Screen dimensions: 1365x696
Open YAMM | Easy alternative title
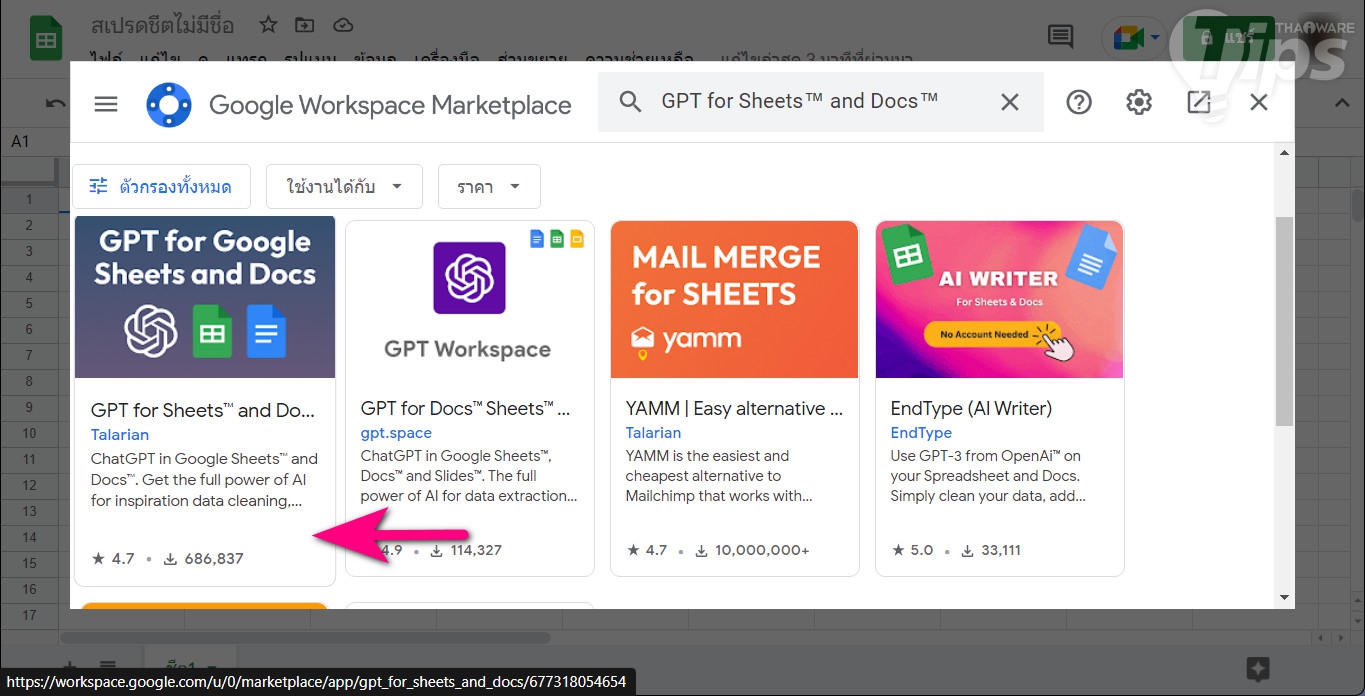tap(735, 408)
